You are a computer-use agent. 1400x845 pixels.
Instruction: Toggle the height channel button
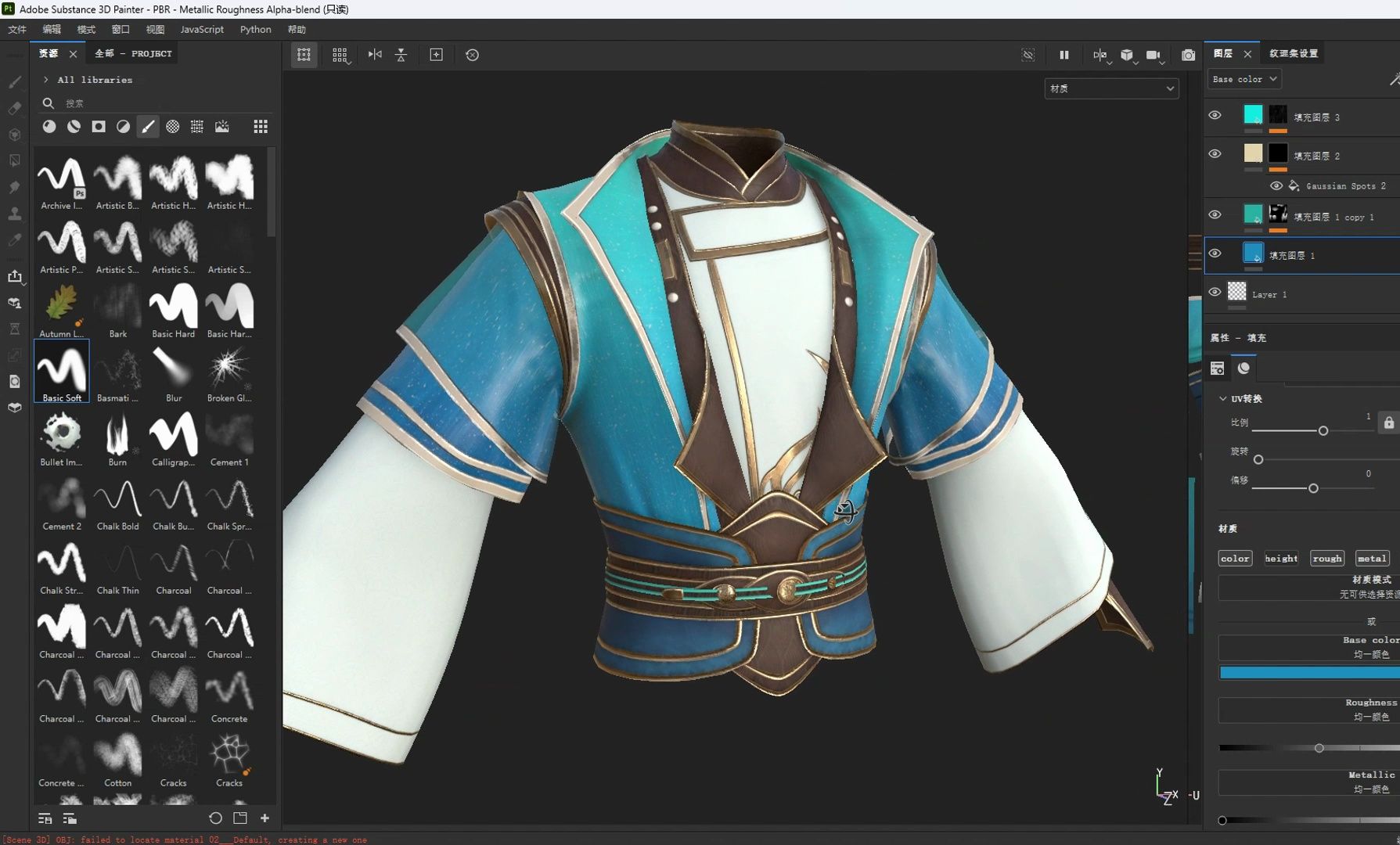[1281, 558]
